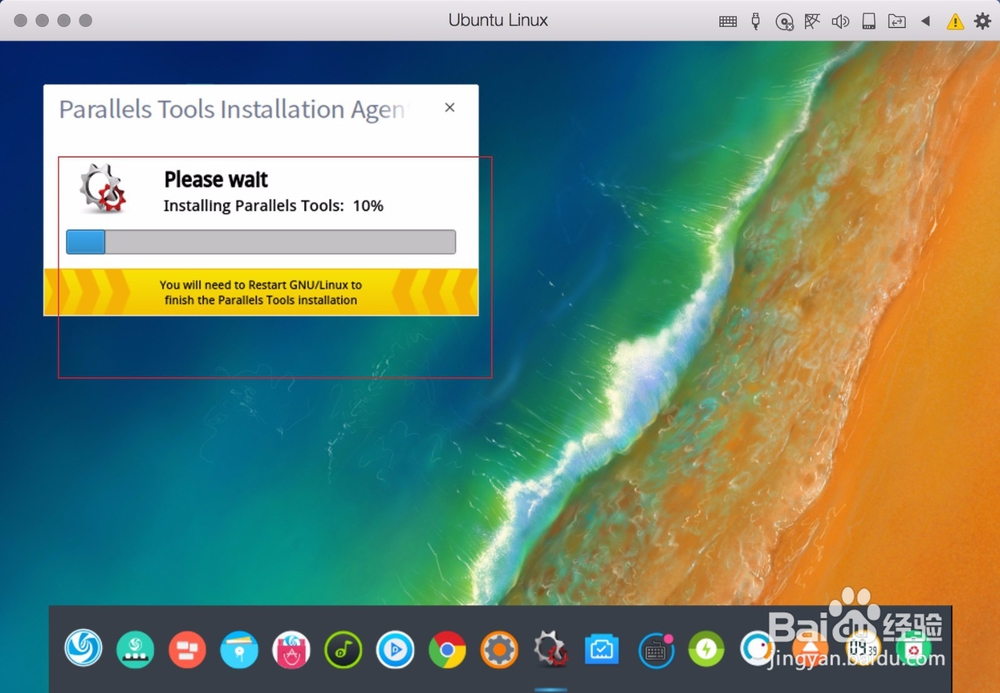Click the yellow restart GNU/Linux notice
The height and width of the screenshot is (693, 1000).
tap(261, 292)
